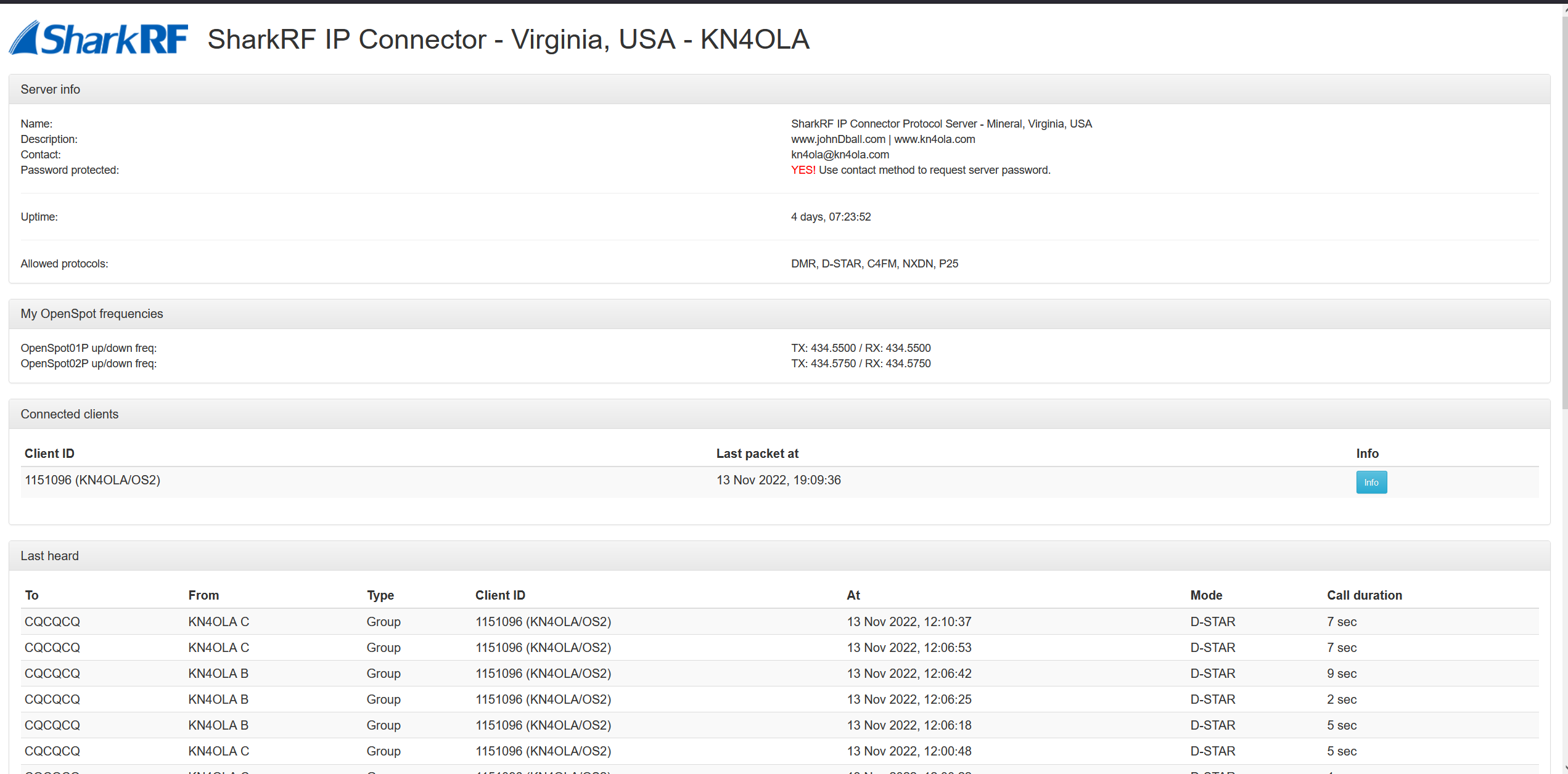1568x774 pixels.
Task: Select the 2 sec call at 12:06:25
Action: (x=780, y=699)
